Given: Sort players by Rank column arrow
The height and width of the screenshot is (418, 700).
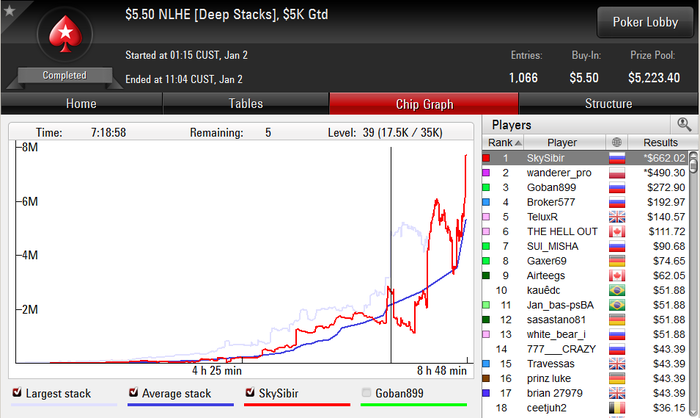Looking at the screenshot, I should pyautogui.click(x=518, y=143).
